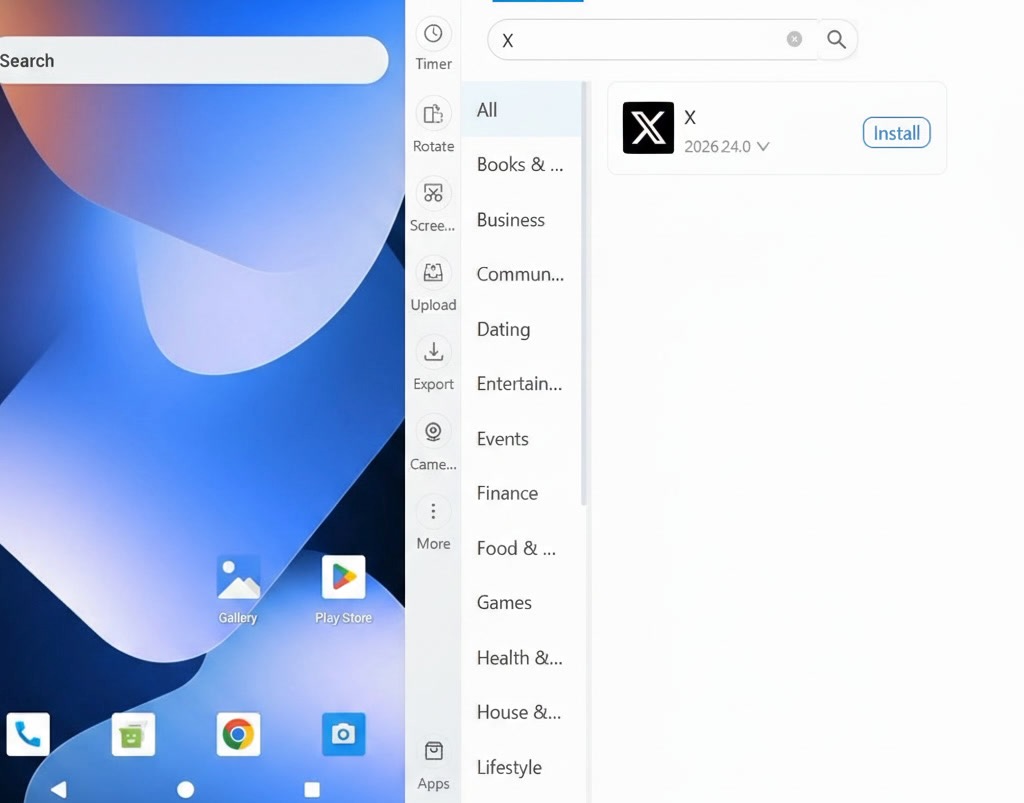Image resolution: width=1024 pixels, height=803 pixels.
Task: Click the category list scrollbar
Action: pyautogui.click(x=584, y=292)
